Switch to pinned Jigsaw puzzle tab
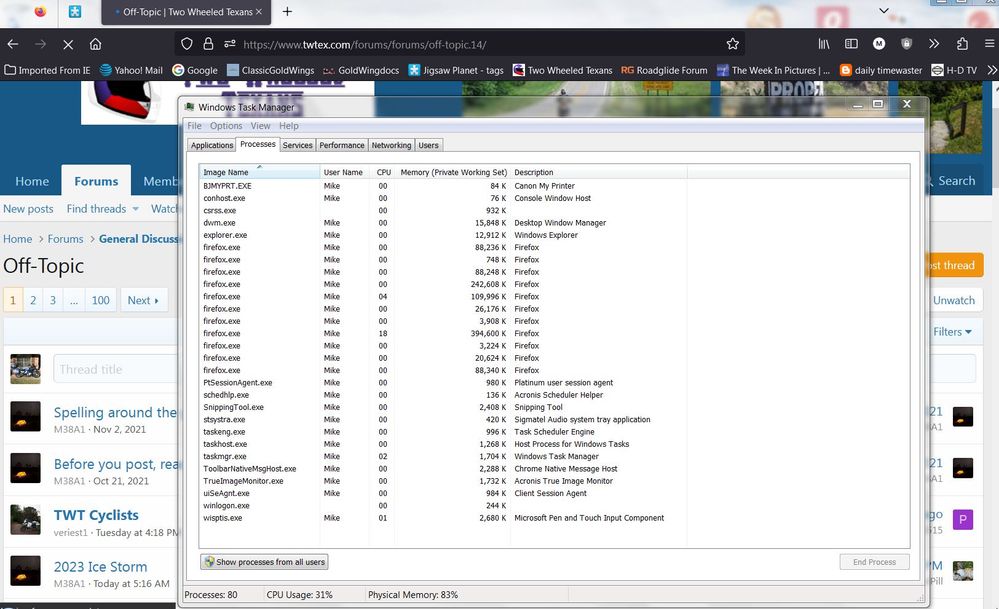The height and width of the screenshot is (609, 999). coord(75,11)
